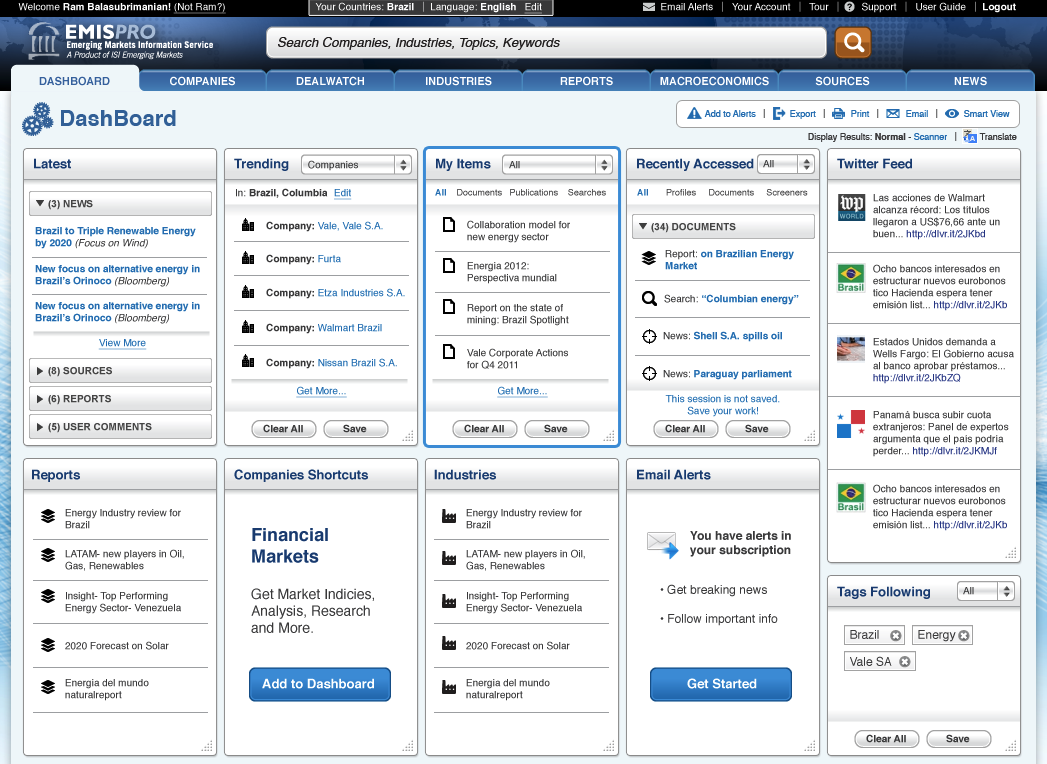Expand the (8) SOURCES section
Image resolution: width=1047 pixels, height=764 pixels.
tap(120, 371)
